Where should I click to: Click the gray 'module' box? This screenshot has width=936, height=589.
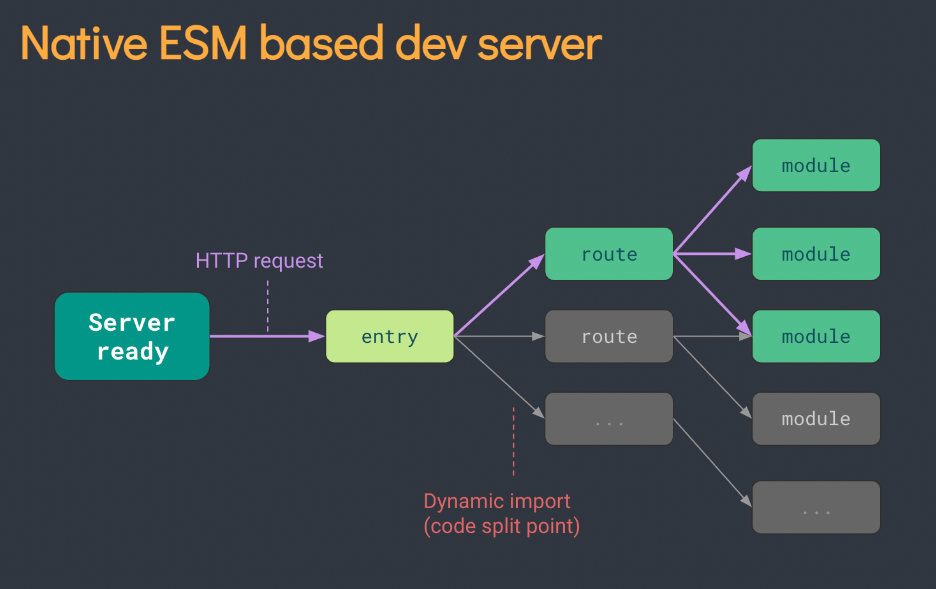pos(816,418)
